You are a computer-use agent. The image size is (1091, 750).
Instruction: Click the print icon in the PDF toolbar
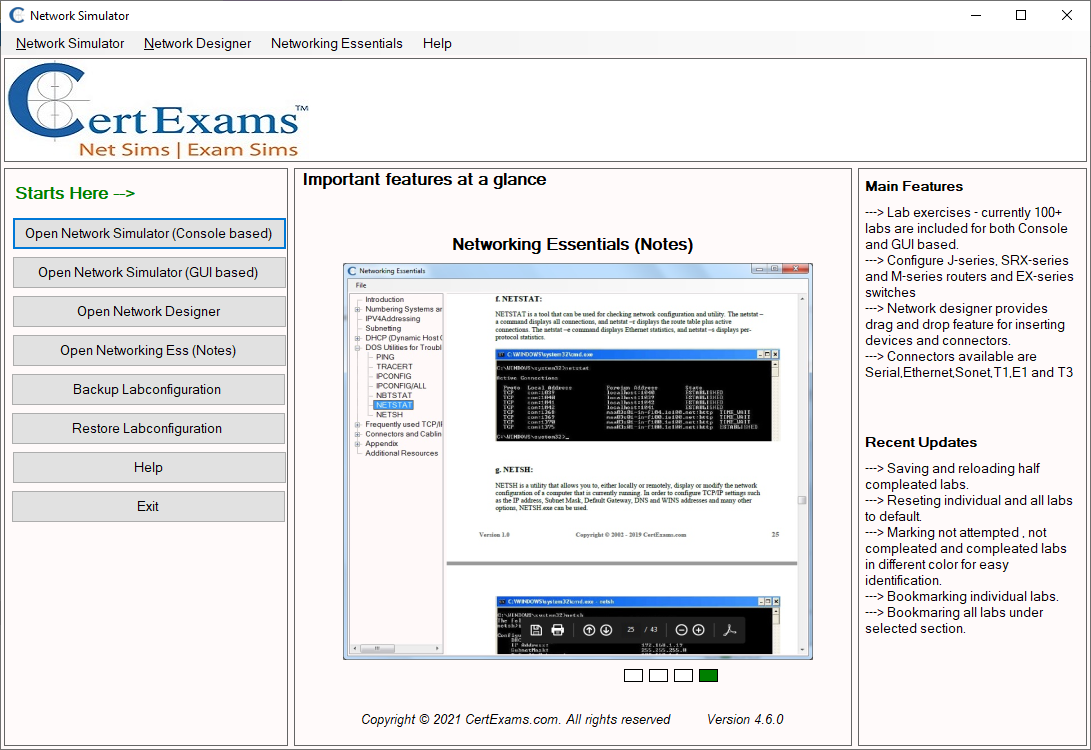(x=557, y=629)
